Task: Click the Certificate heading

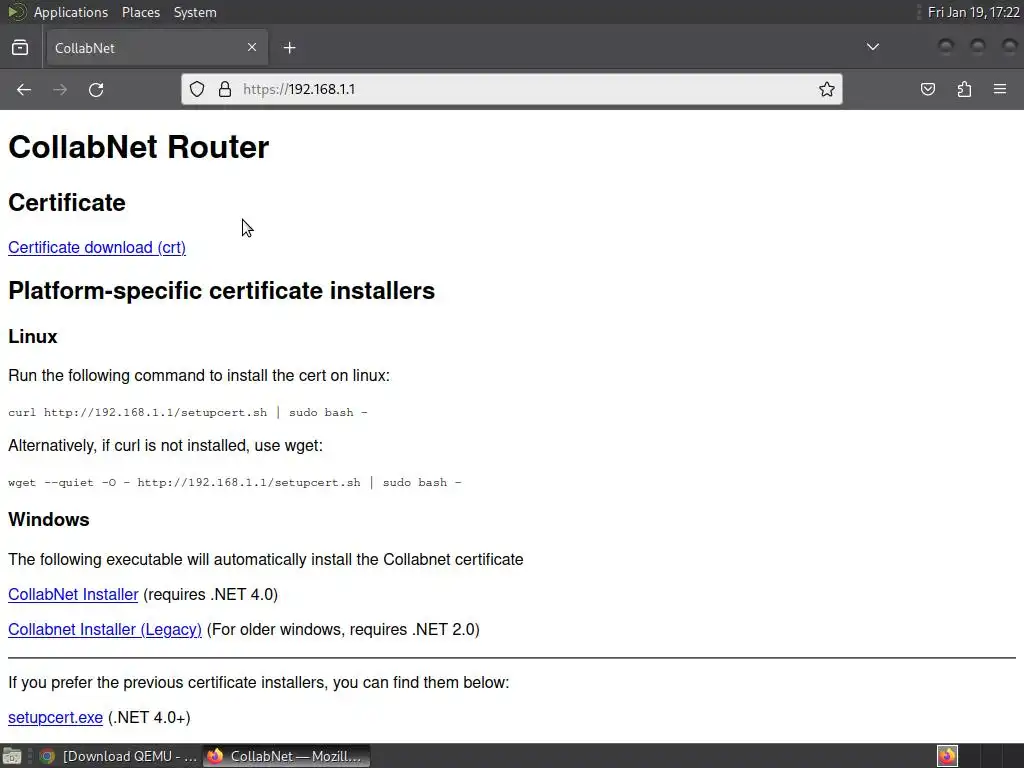Action: pos(67,202)
